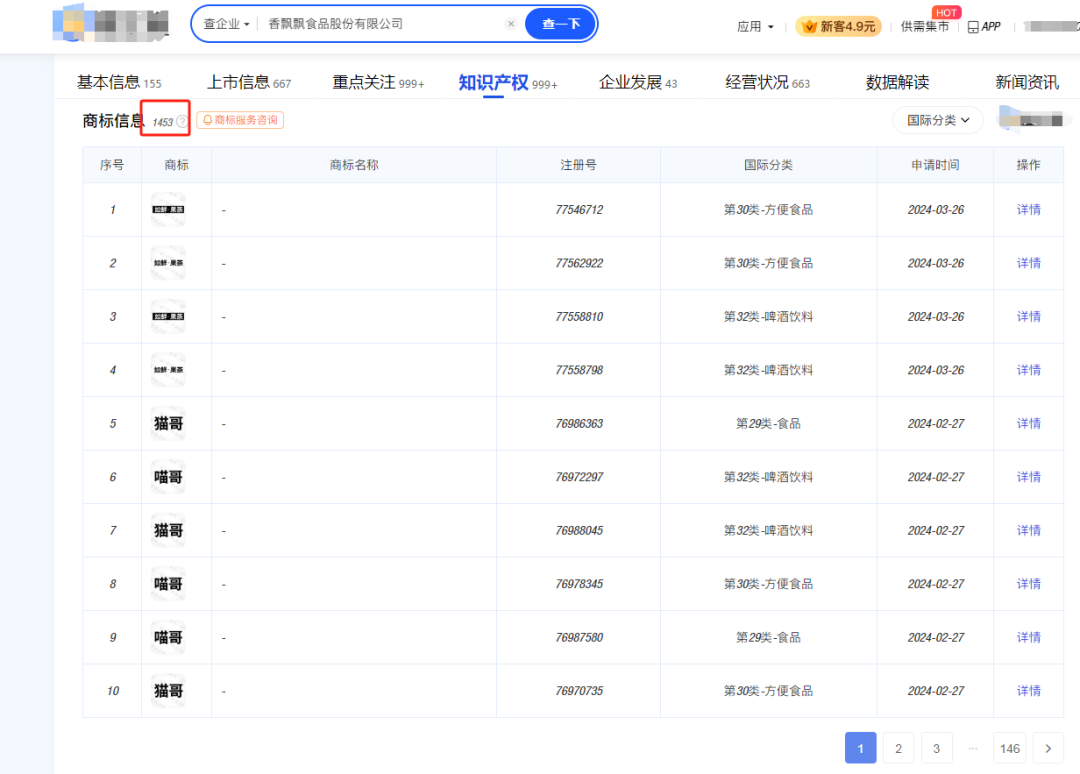Switch to the 上市信息 tab
This screenshot has height=774, width=1080.
coord(249,83)
